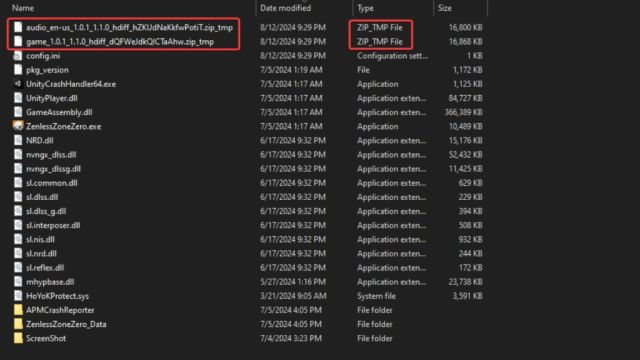640x360 pixels.
Task: Select the sl.interposer.dll file name
Action: point(53,225)
